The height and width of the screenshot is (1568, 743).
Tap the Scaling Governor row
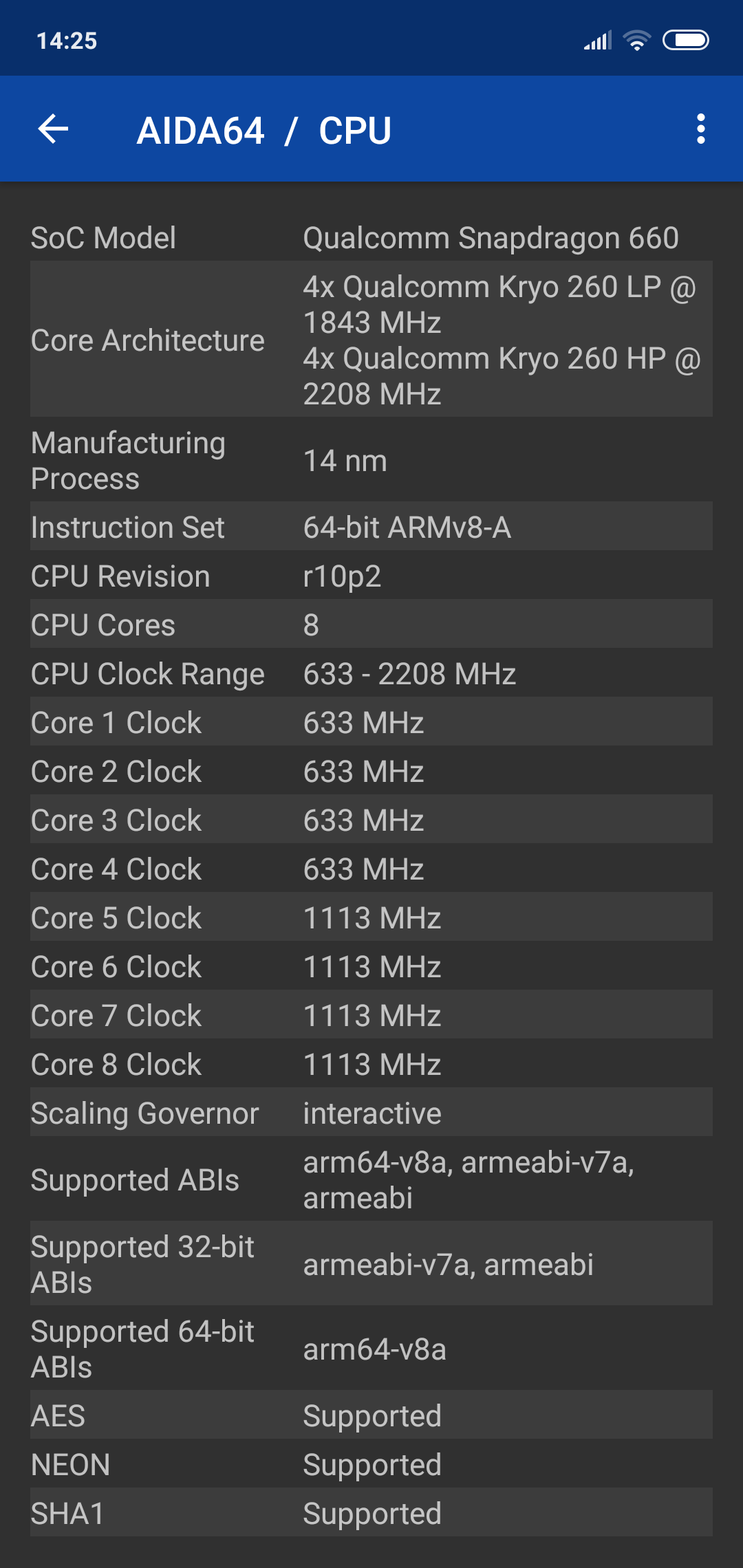coord(371,1113)
